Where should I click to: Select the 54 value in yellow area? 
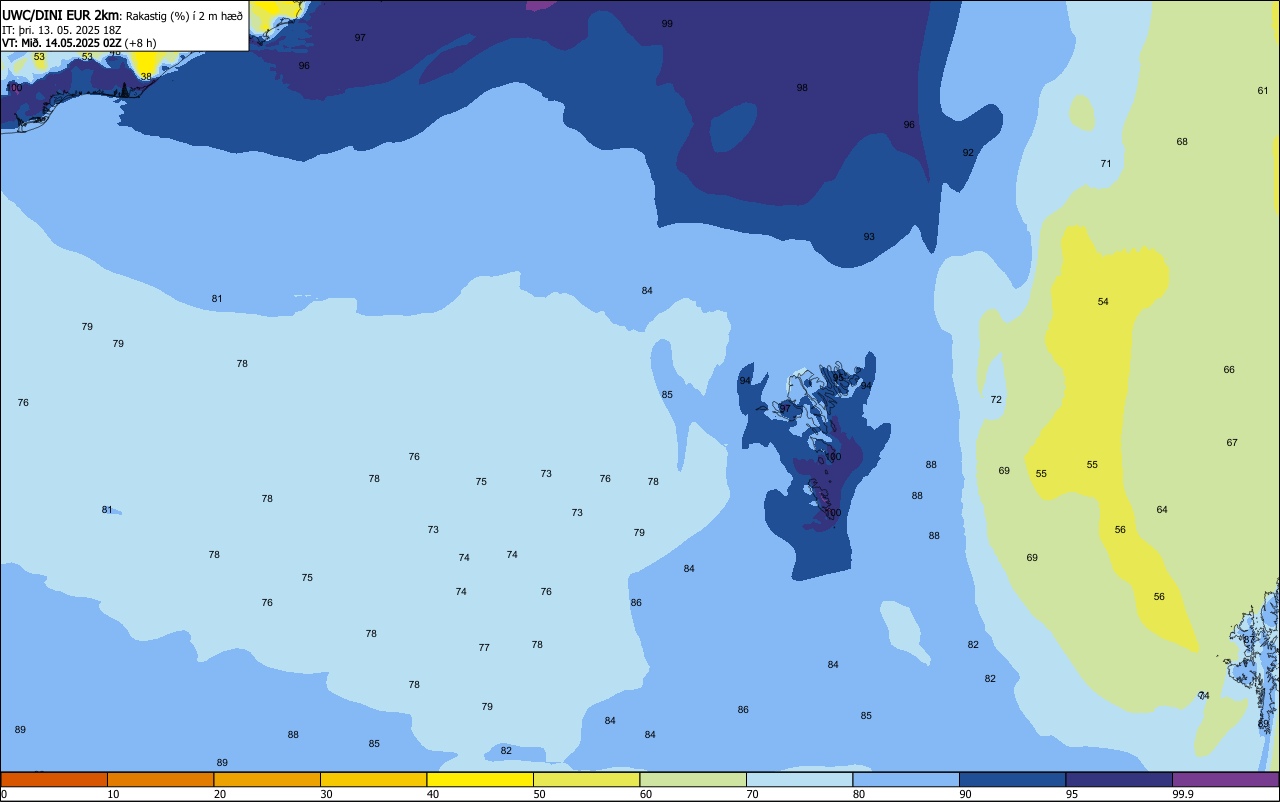click(x=1103, y=302)
